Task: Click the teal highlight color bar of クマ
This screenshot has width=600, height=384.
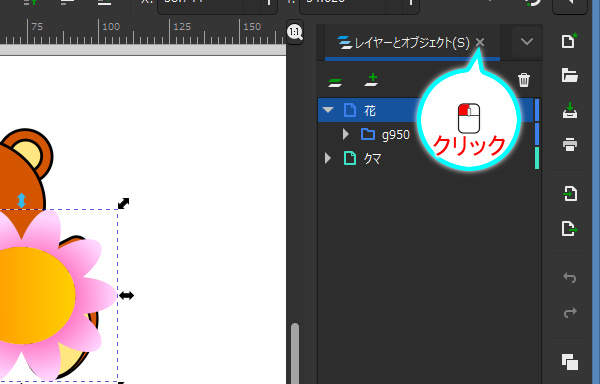Action: (536, 158)
